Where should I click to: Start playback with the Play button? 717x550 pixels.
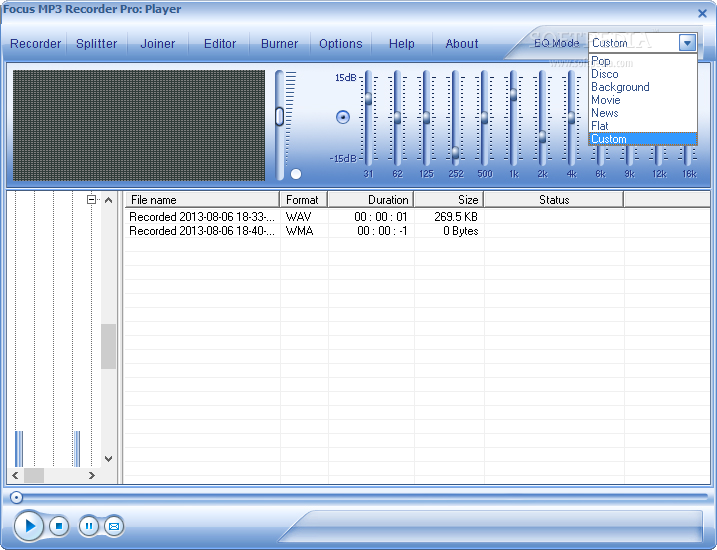[29, 526]
